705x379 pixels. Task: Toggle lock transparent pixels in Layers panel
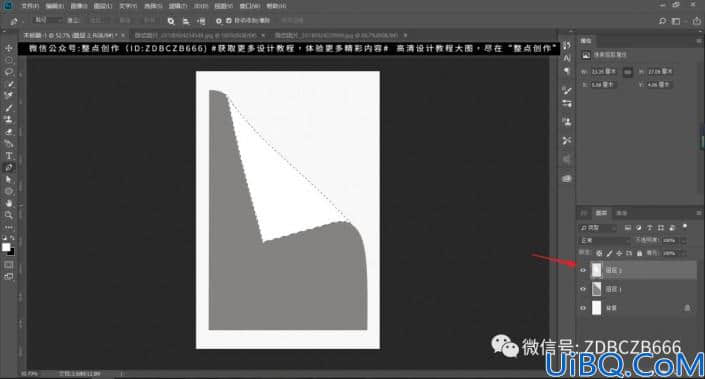599,253
